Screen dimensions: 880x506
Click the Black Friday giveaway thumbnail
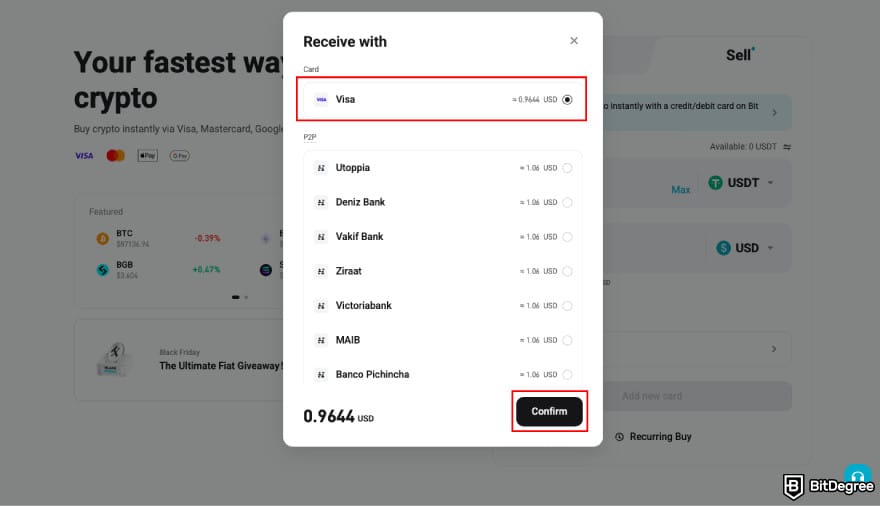pos(114,360)
